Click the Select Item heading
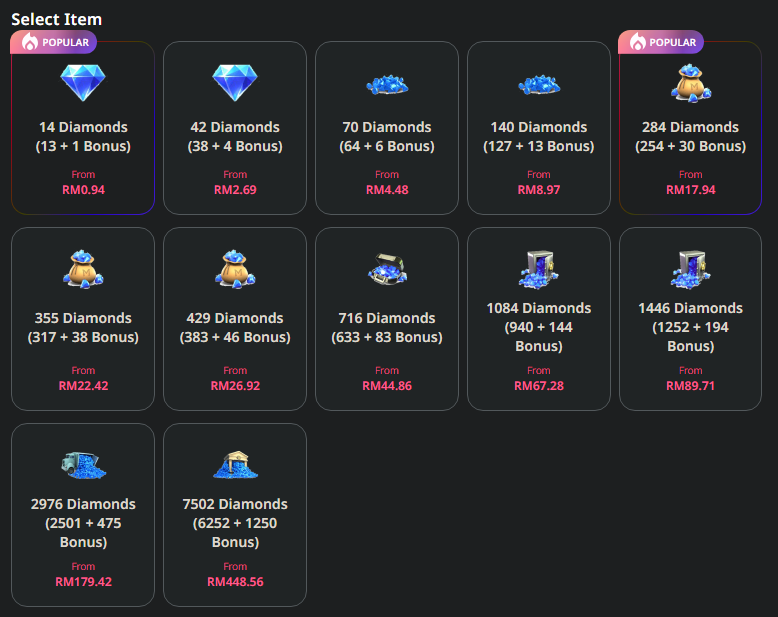Image resolution: width=778 pixels, height=617 pixels. [56, 19]
